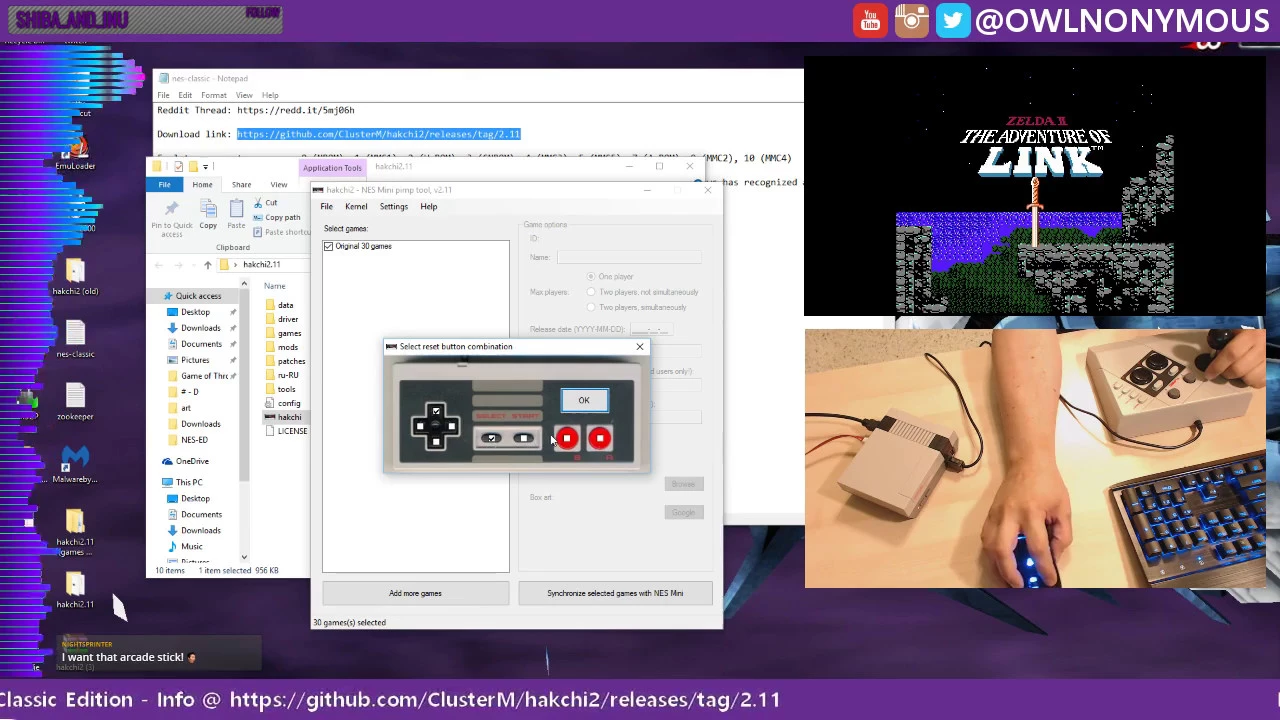Viewport: 1280px width, 720px height.
Task: Toggle the Select button checkbox on the controller
Action: (x=491, y=439)
